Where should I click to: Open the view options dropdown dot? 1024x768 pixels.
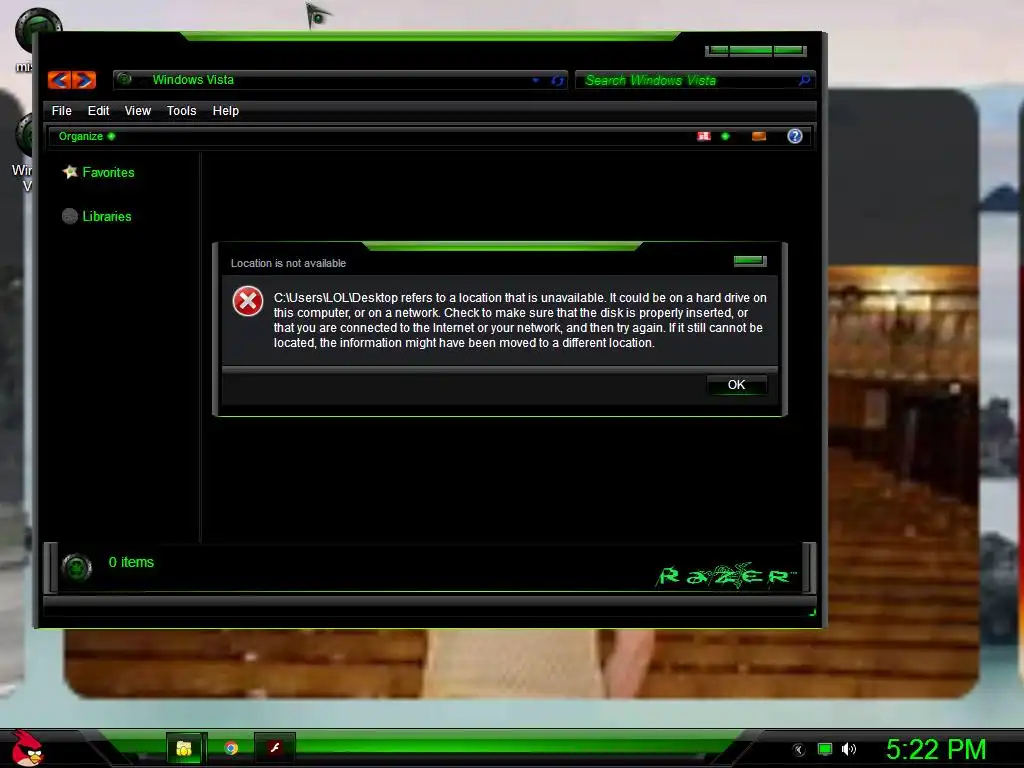725,136
